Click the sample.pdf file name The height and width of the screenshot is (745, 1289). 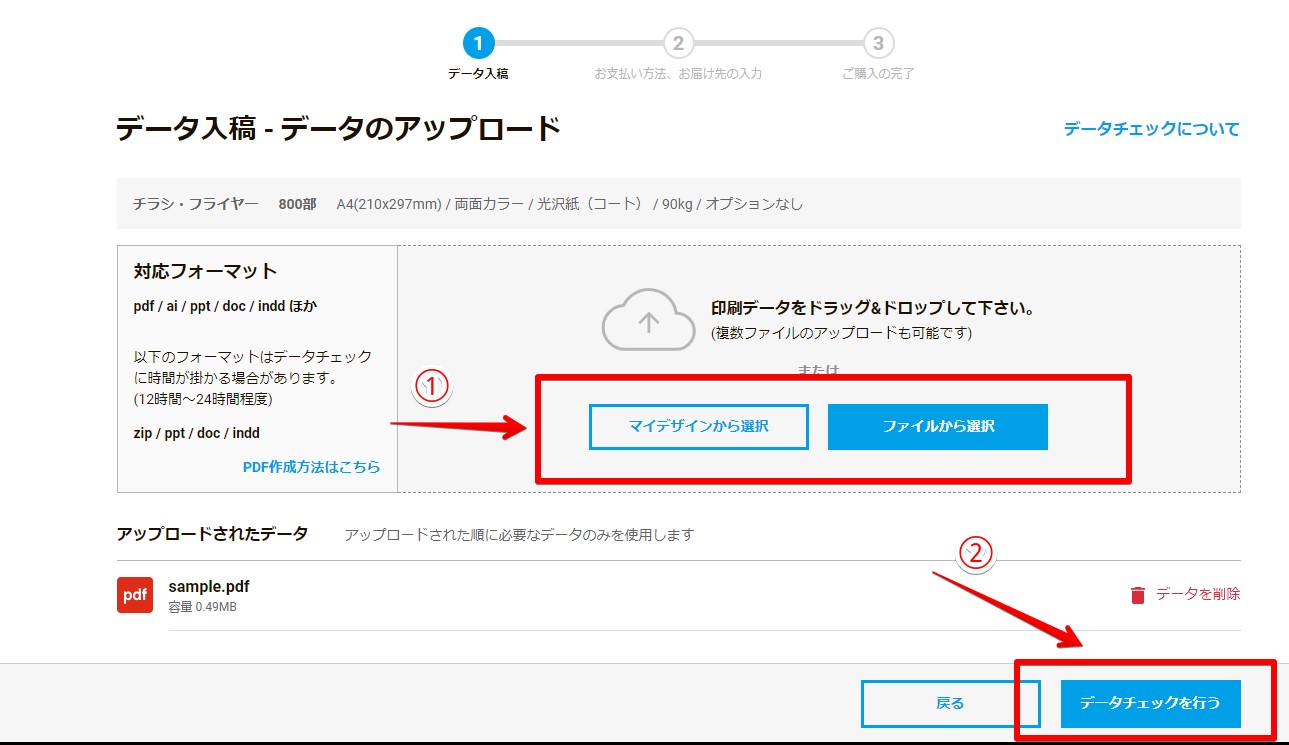[x=209, y=586]
